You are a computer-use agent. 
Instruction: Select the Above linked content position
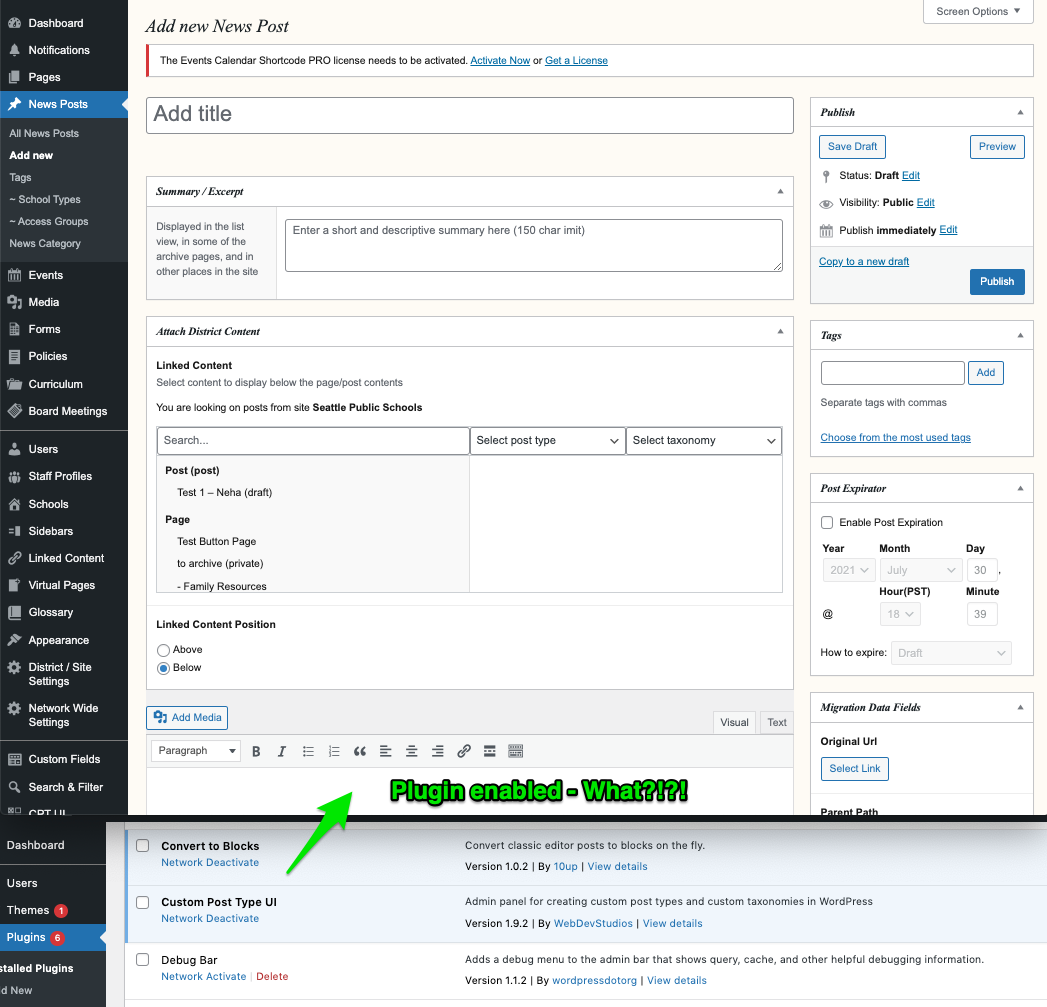coord(163,649)
